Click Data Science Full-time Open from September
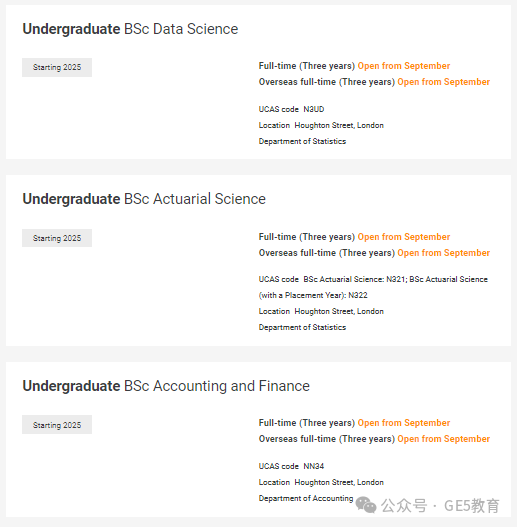Screen dimensions: 517x527 pyautogui.click(x=403, y=66)
